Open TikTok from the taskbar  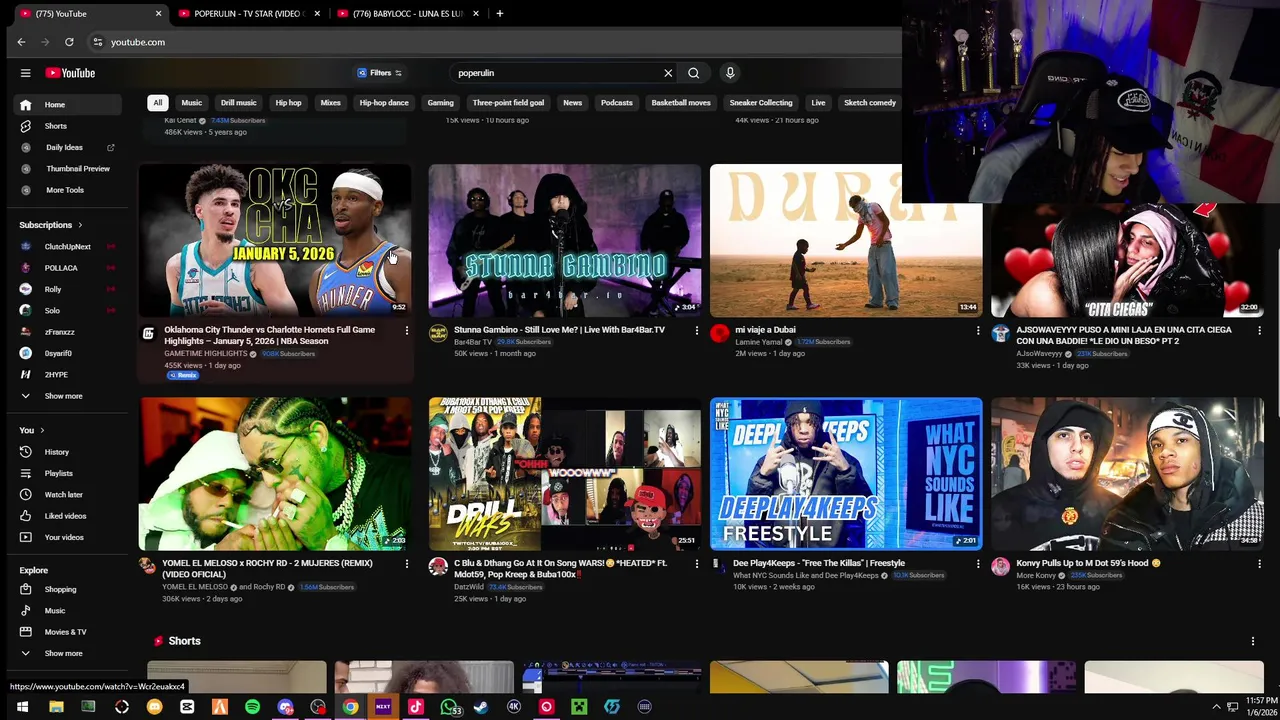(416, 707)
